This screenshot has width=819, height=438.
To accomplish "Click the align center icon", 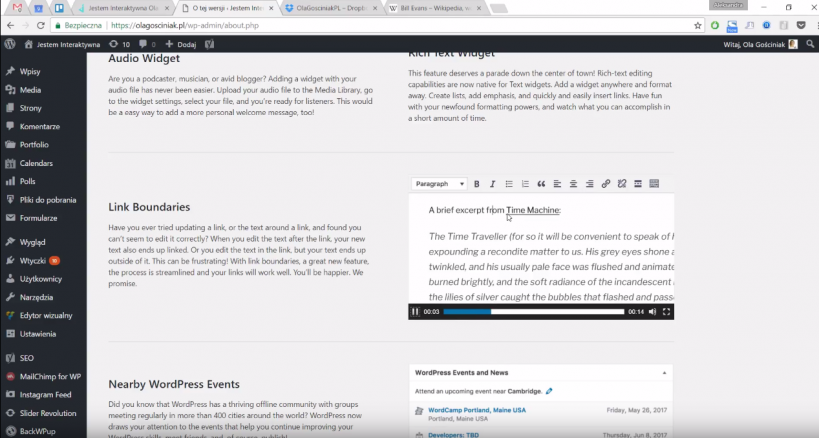I will click(x=574, y=184).
